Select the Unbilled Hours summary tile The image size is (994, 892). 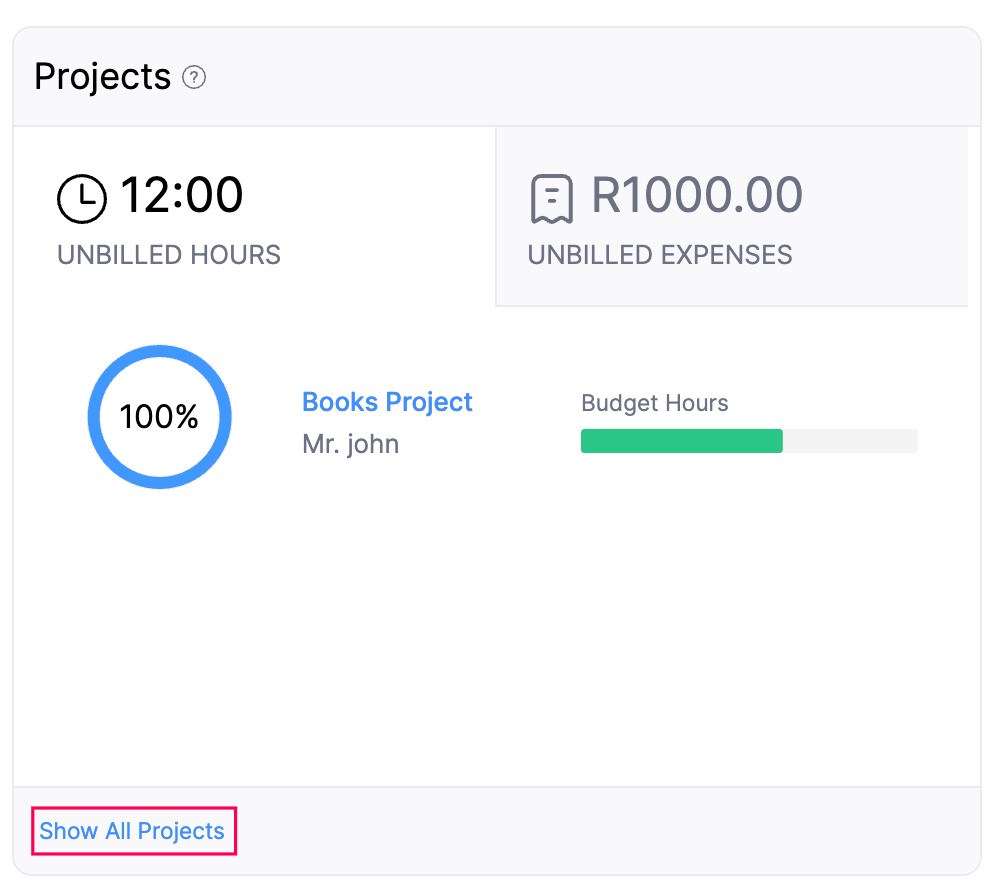click(253, 215)
